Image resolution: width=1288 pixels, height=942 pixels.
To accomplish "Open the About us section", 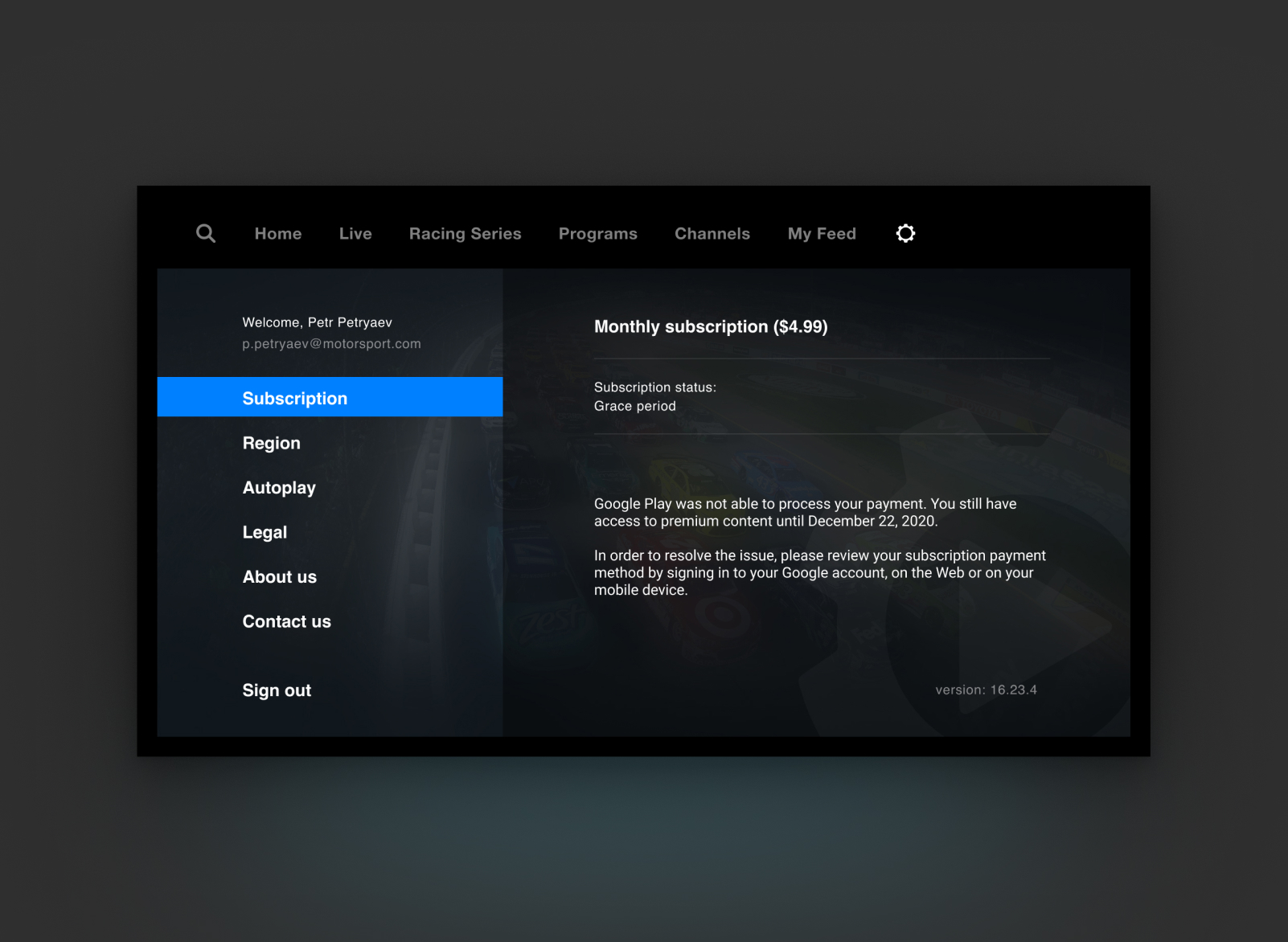I will [x=280, y=577].
